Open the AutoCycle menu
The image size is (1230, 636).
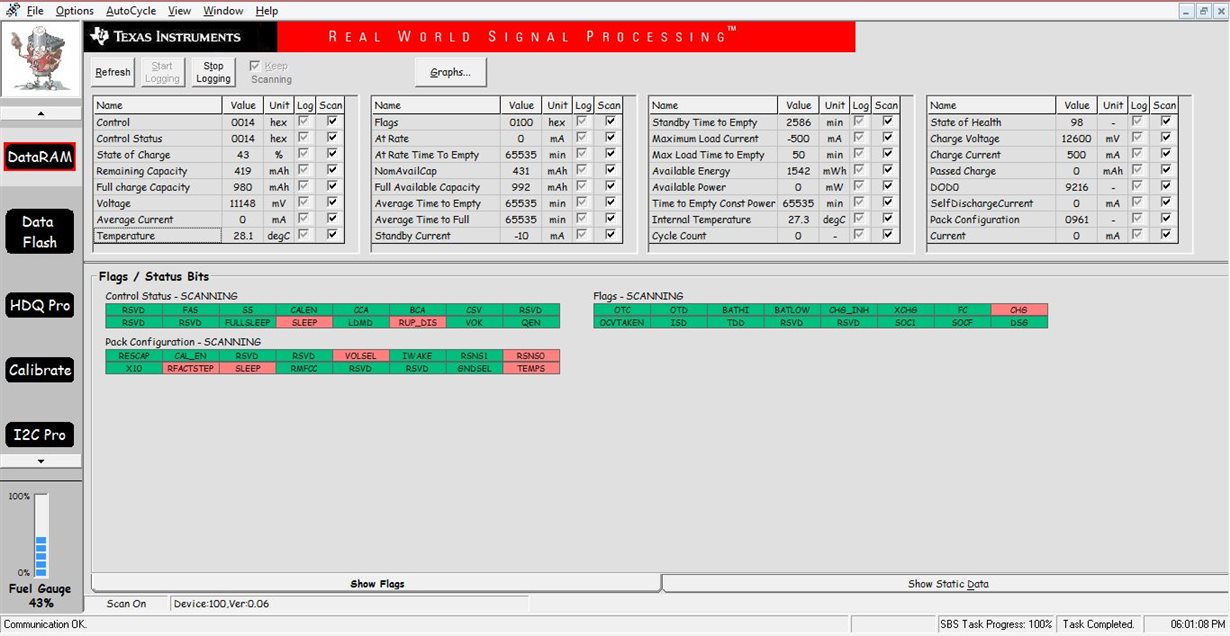coord(131,10)
